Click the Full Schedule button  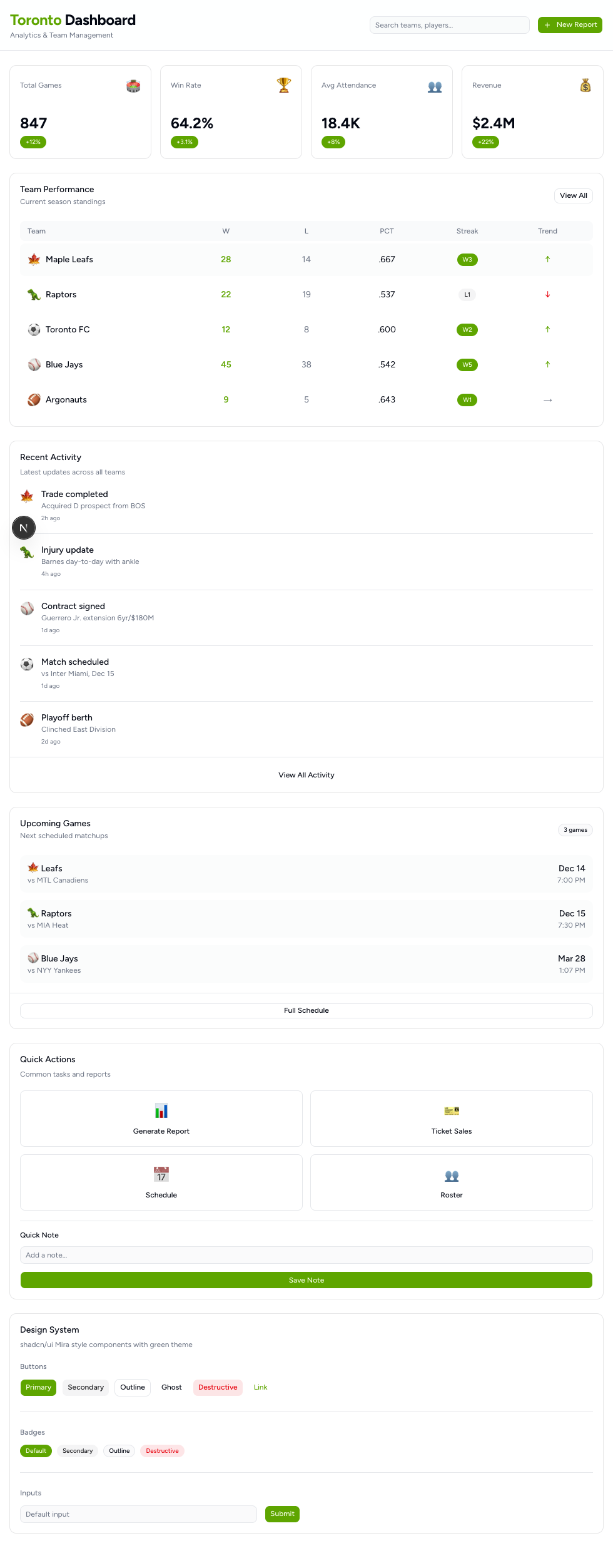(x=306, y=1010)
